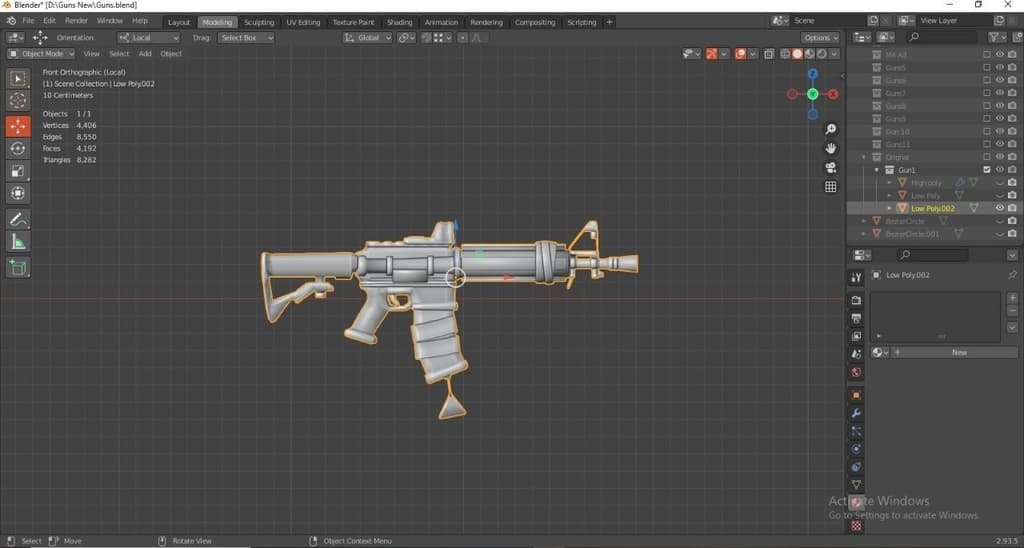Open the Object Mode dropdown
The height and width of the screenshot is (548, 1024).
tap(41, 53)
